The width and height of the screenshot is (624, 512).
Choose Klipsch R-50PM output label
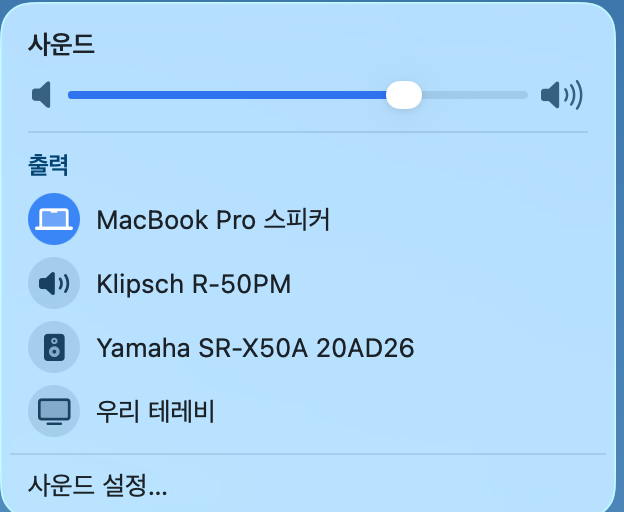click(194, 284)
